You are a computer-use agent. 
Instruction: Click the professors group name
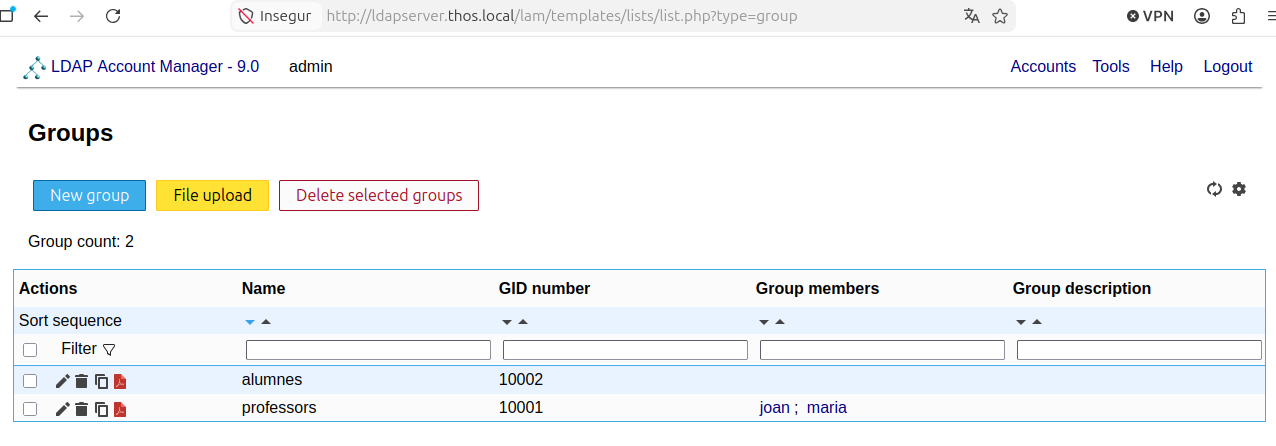[279, 408]
